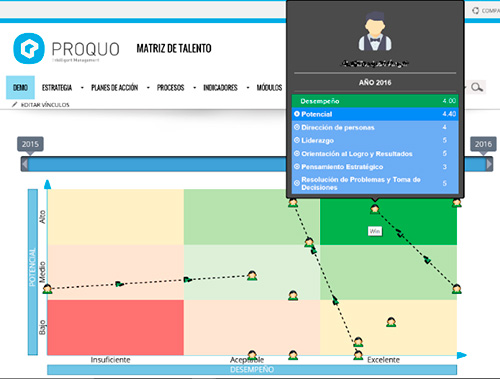Screen dimensions: 500x379
Task: Click the person icon in the Bajo-Excelente yellow cell
Action: [x=391, y=322]
